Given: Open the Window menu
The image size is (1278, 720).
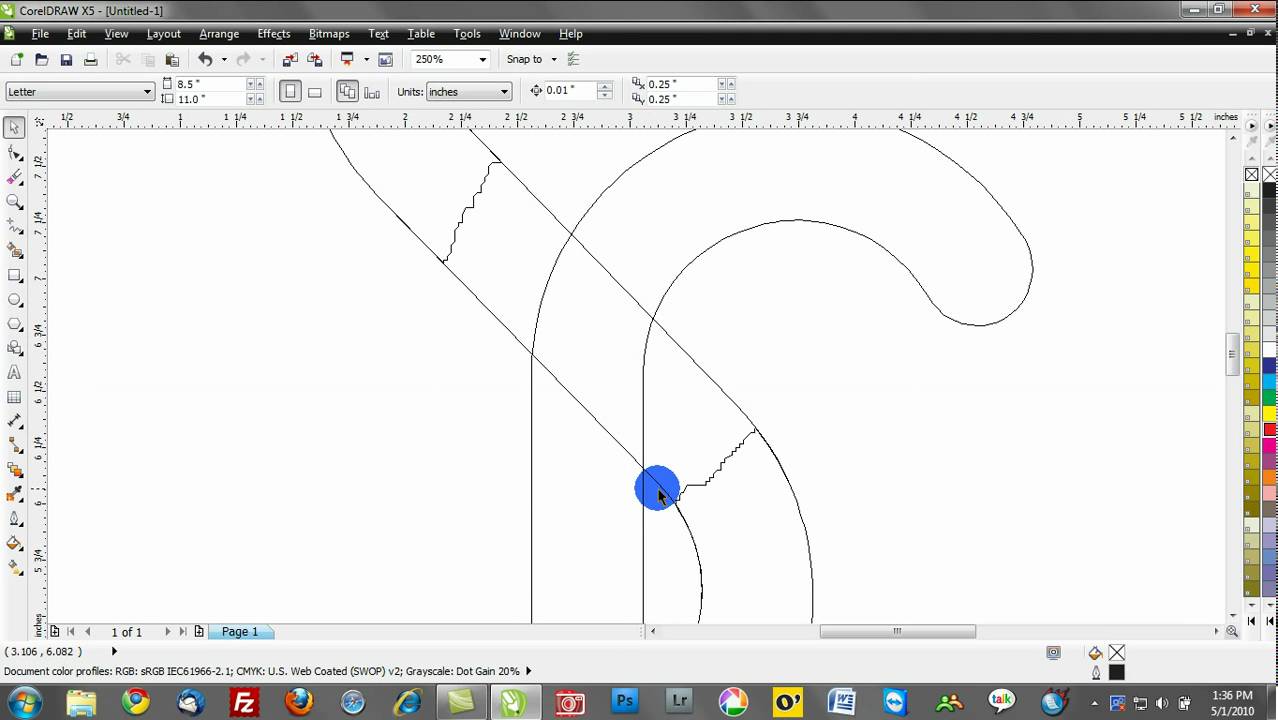Looking at the screenshot, I should (x=520, y=34).
